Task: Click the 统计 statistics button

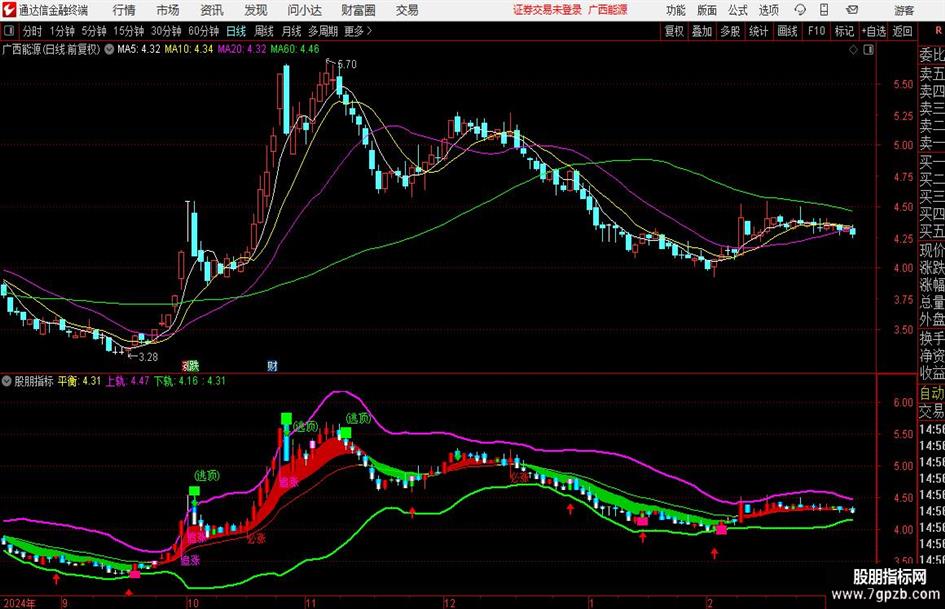Action: 758,31
